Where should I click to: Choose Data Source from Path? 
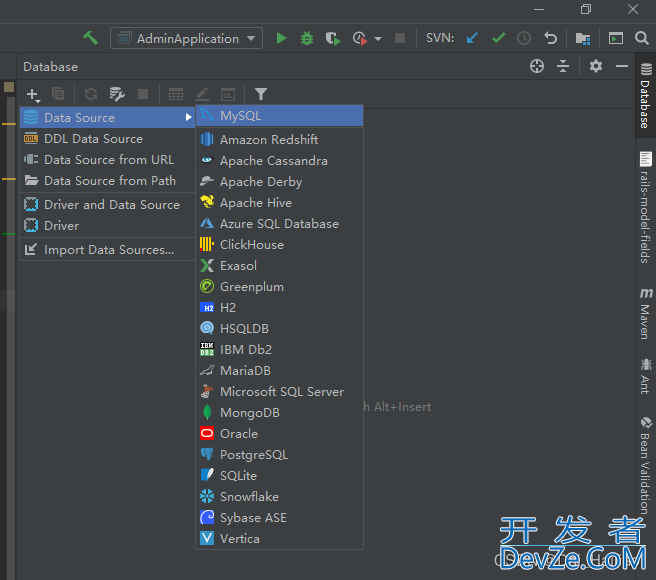[x=108, y=180]
